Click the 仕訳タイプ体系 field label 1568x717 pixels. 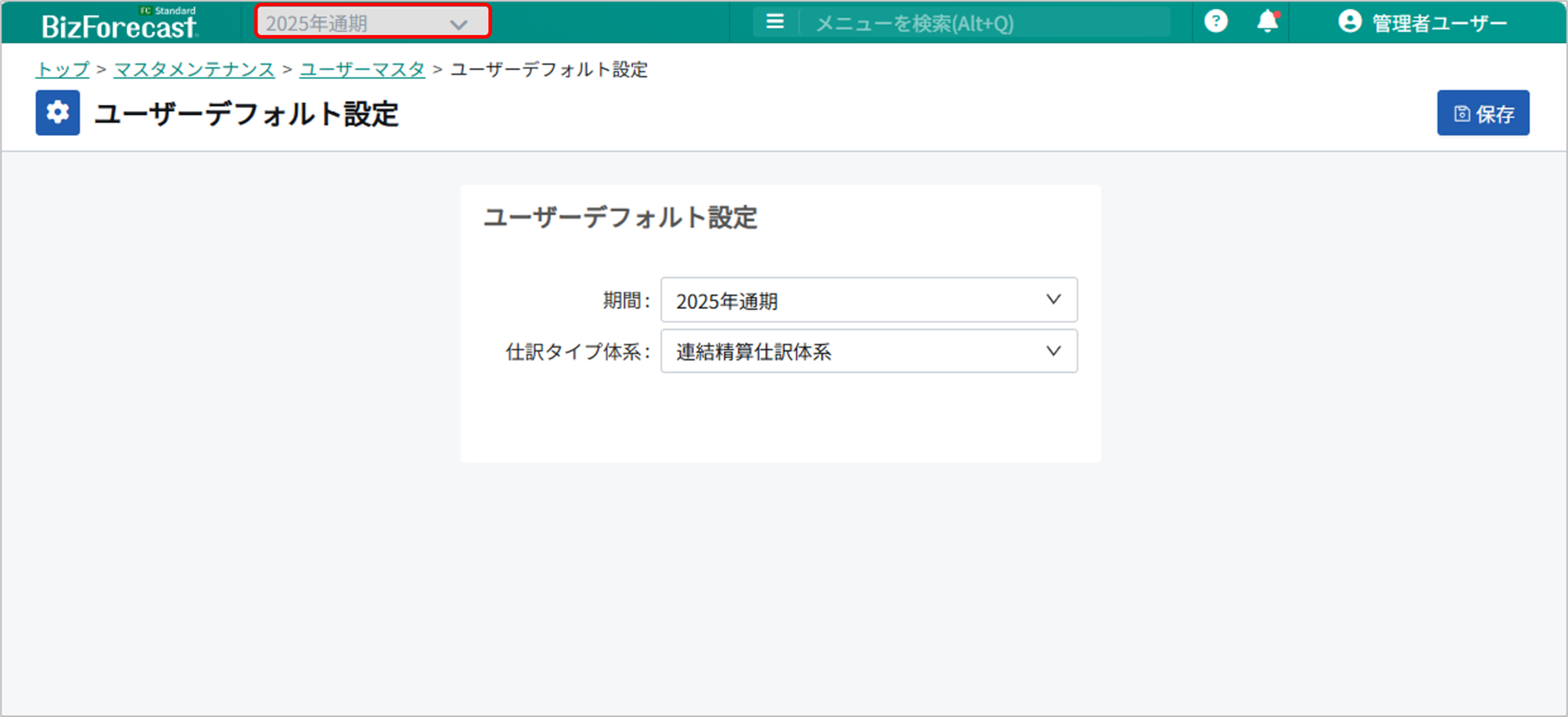577,352
